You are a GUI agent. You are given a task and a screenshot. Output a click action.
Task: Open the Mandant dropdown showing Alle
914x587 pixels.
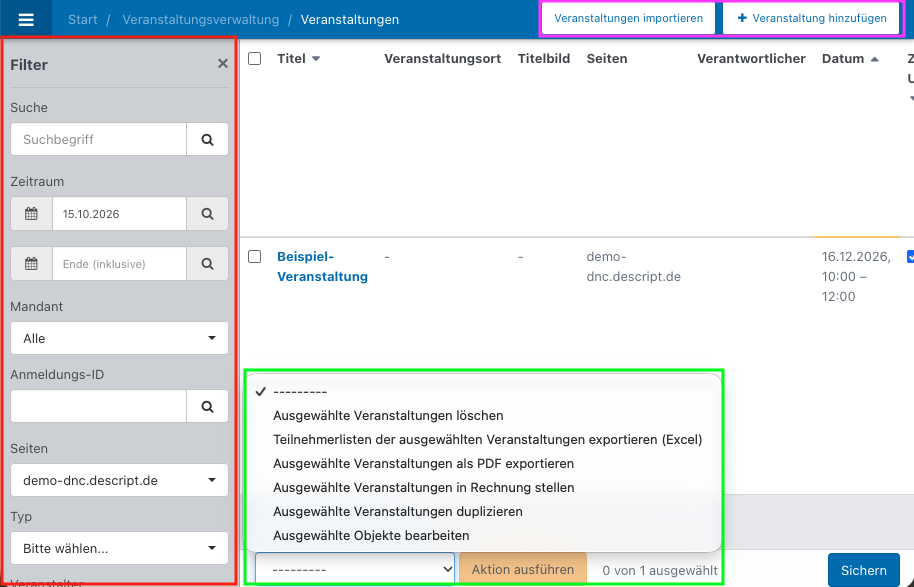coord(119,338)
